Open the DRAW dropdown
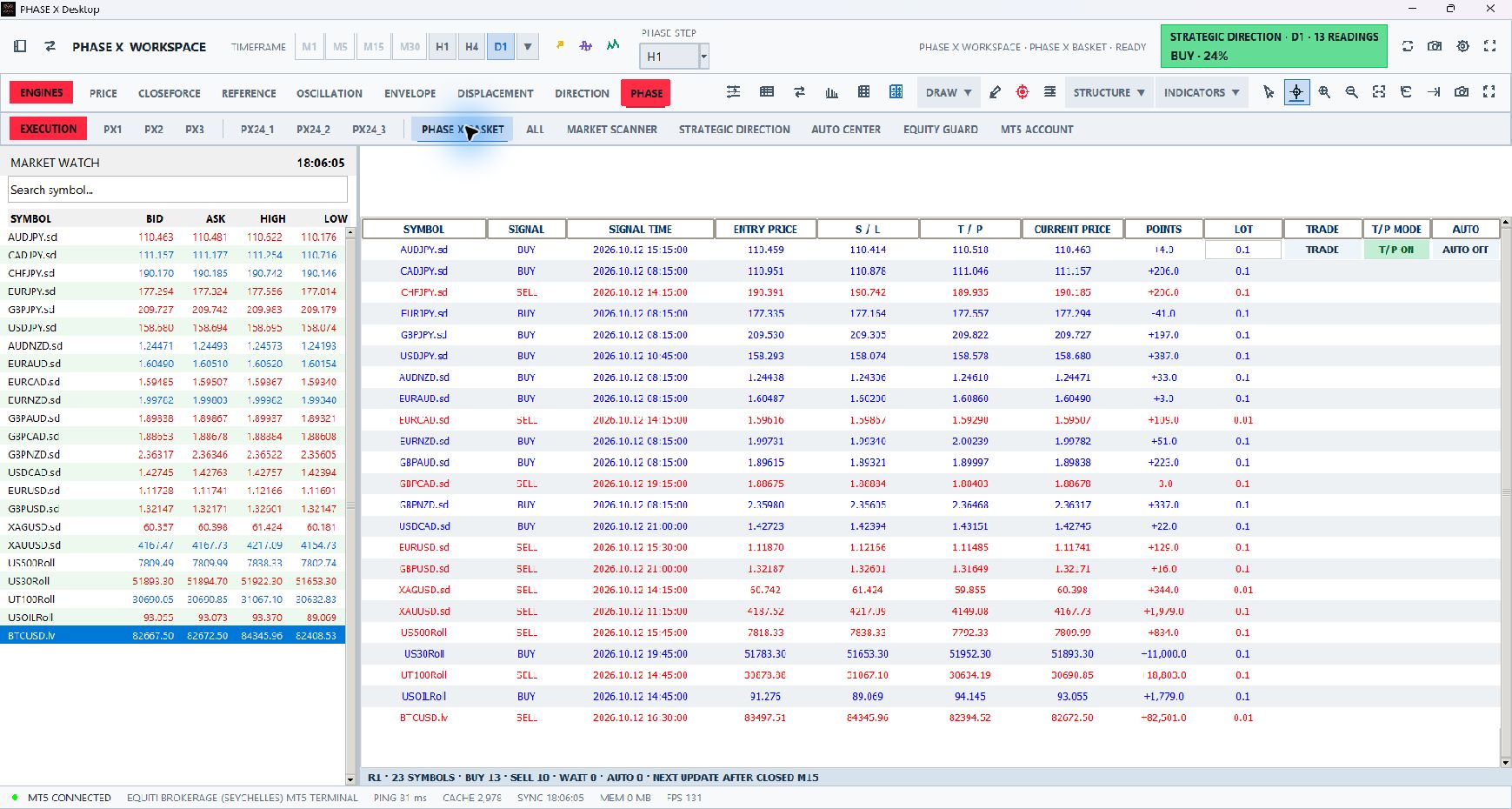The width and height of the screenshot is (1512, 809). point(949,92)
